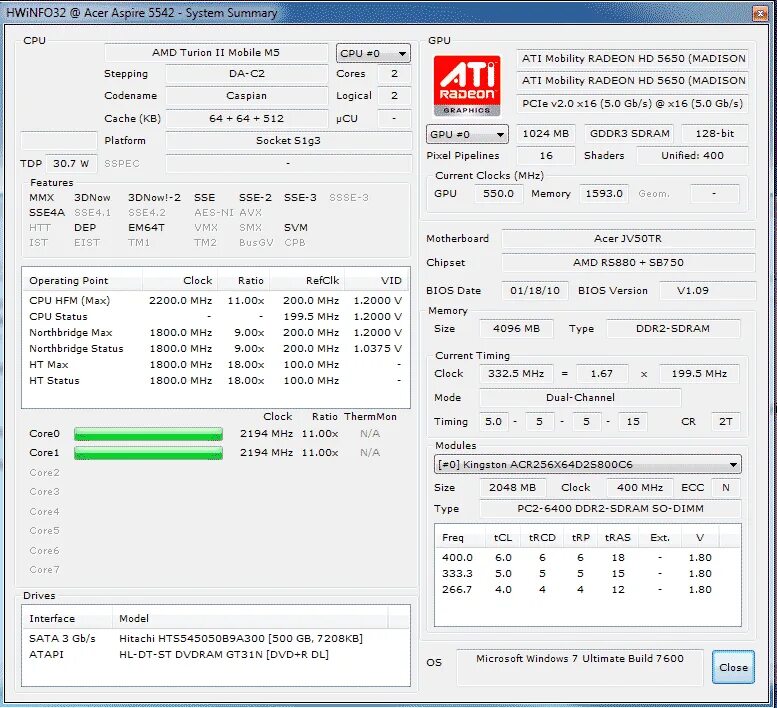Open the GPU #0 selector dropdown
Viewport: 777px width, 708px height.
pos(467,134)
